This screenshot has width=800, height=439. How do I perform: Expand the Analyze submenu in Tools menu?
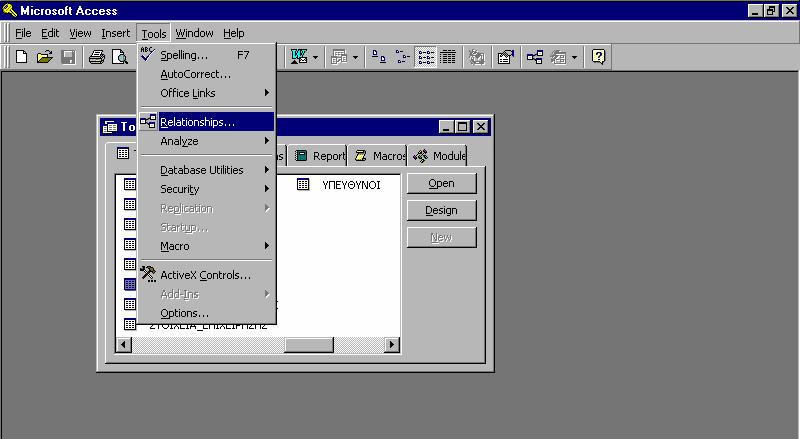207,141
